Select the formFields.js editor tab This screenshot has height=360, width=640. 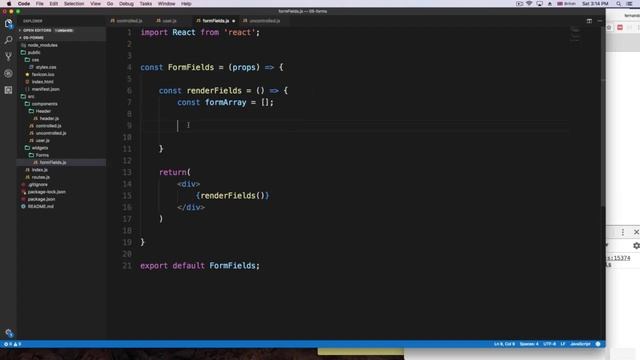[x=213, y=21]
